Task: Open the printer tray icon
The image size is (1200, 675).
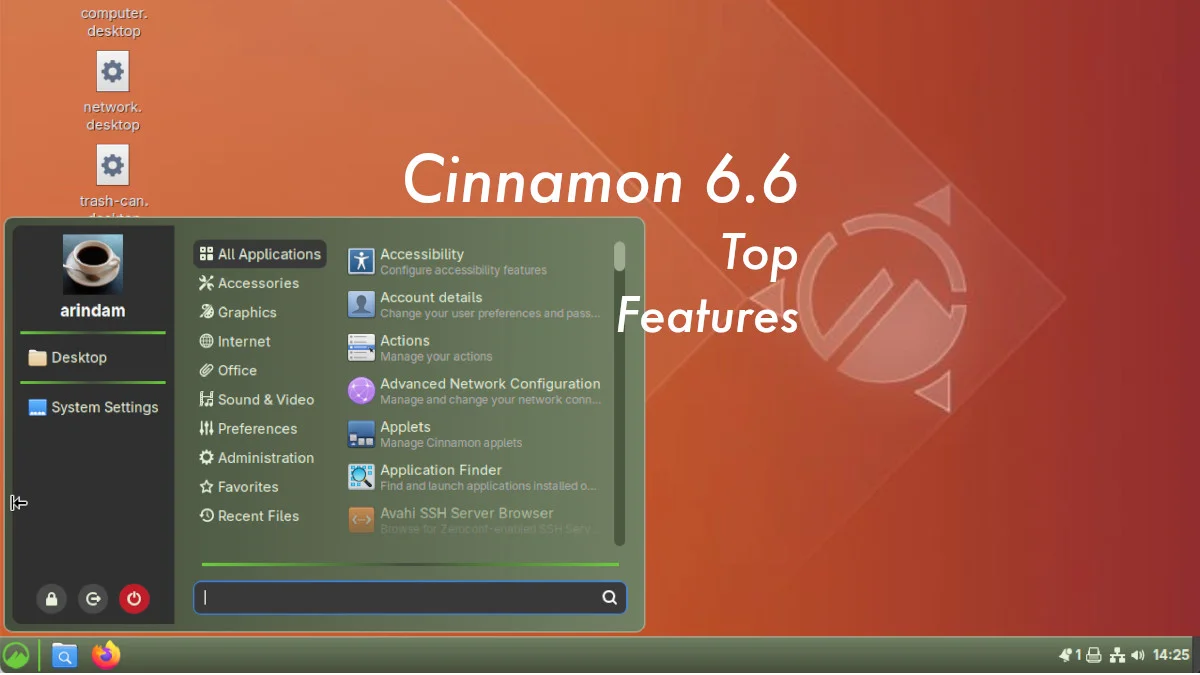Action: coord(1094,656)
